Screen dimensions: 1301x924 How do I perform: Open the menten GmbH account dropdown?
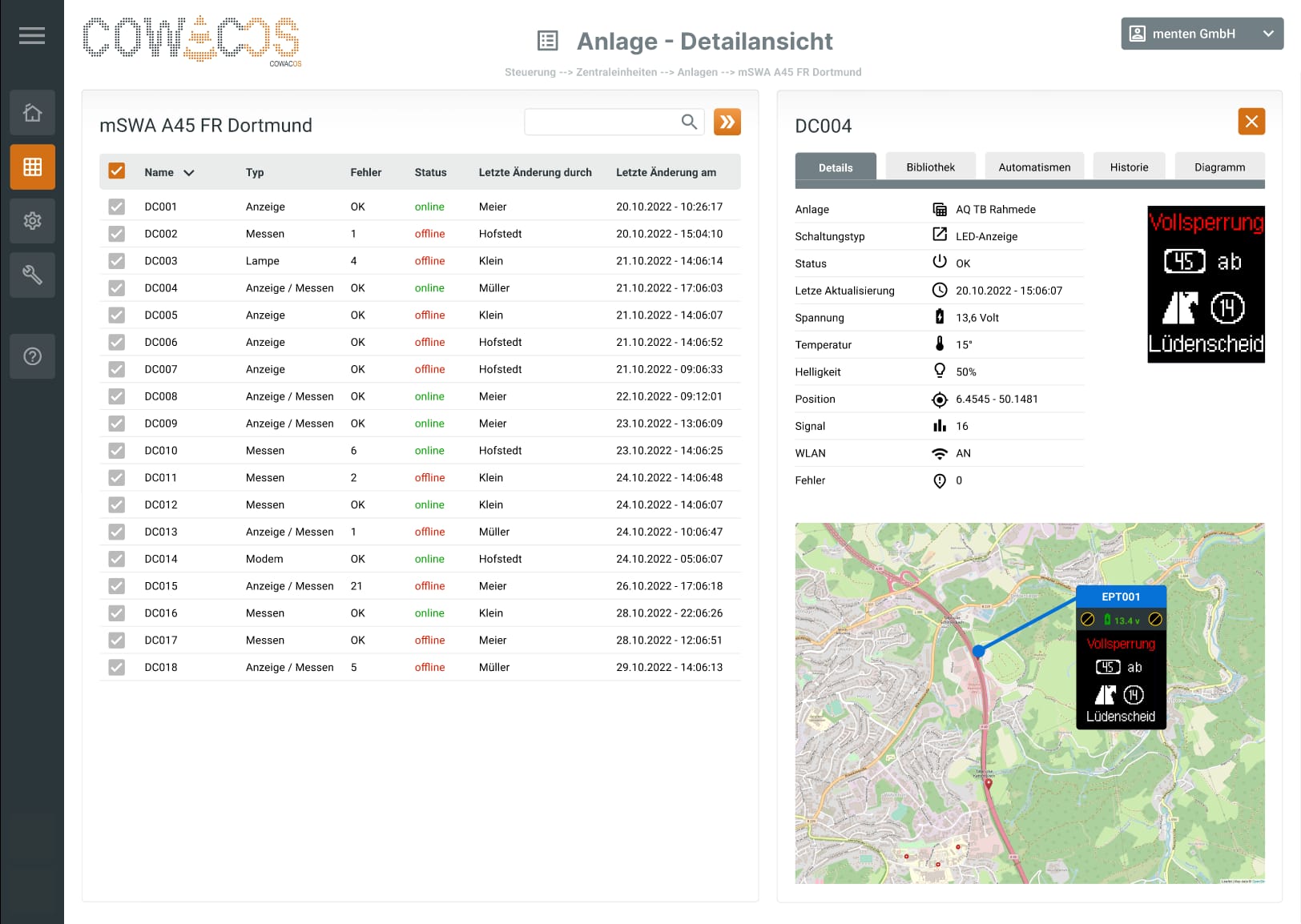click(x=1202, y=34)
